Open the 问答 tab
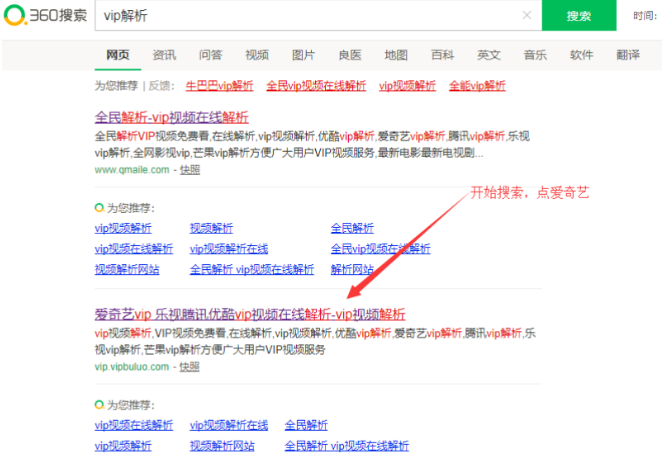This screenshot has height=458, width=664. pyautogui.click(x=210, y=55)
